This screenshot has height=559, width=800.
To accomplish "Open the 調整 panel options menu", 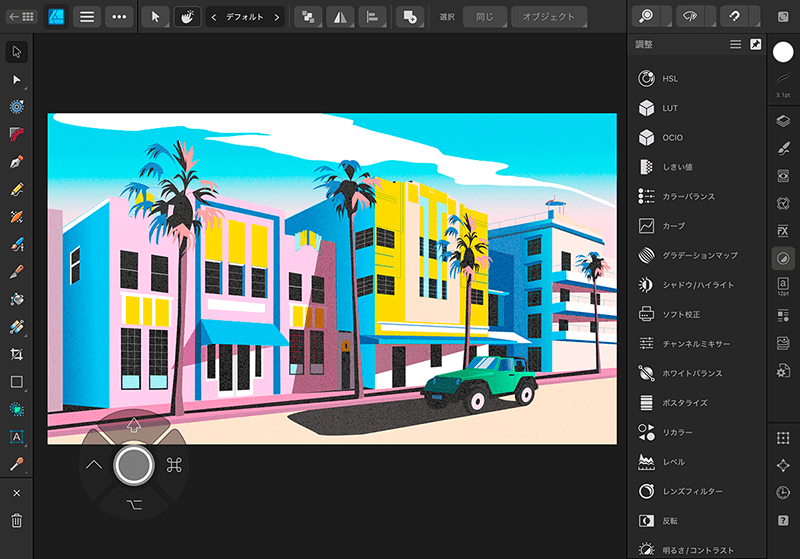I will click(735, 45).
